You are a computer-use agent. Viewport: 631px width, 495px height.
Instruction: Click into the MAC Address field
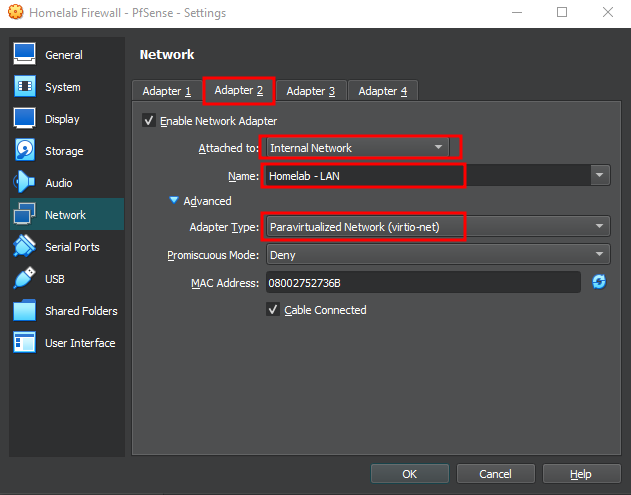click(x=423, y=283)
